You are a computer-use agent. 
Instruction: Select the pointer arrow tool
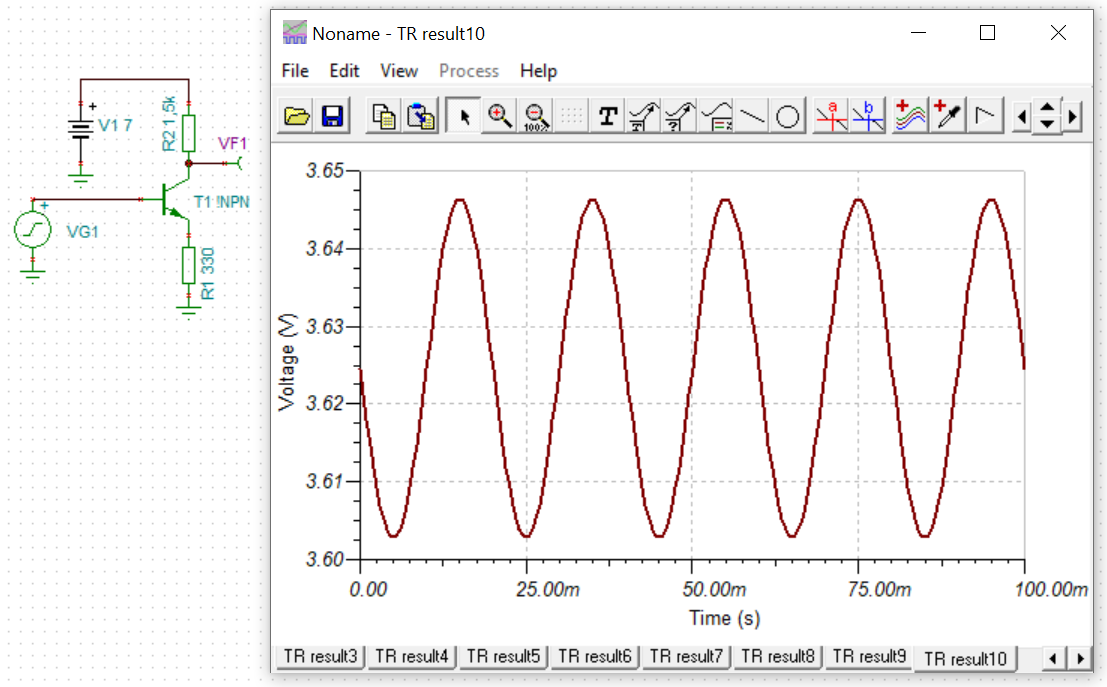click(x=463, y=117)
